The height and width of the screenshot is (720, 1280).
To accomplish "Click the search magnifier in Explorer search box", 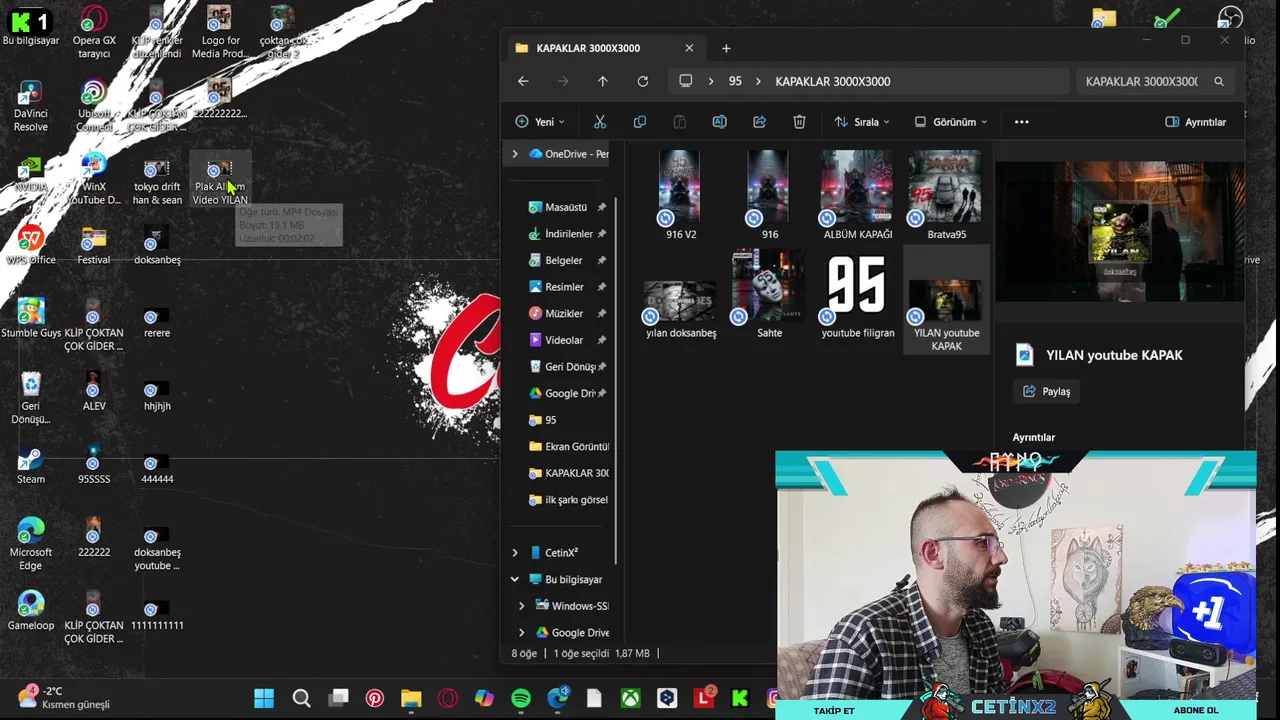I will (1218, 81).
